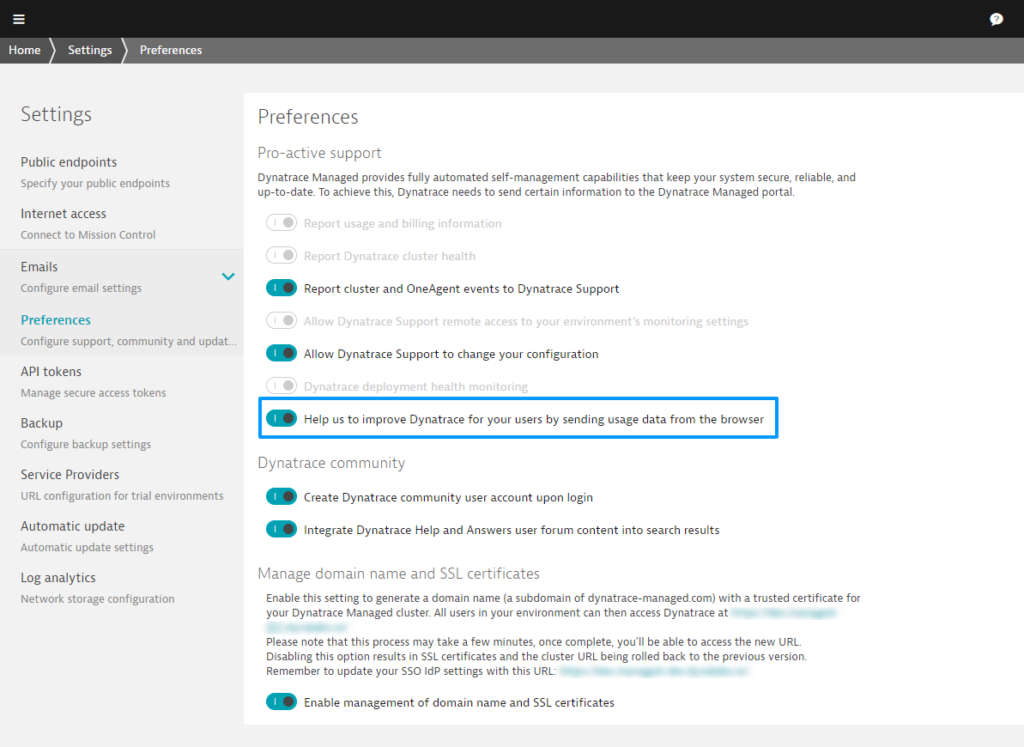Open Internet access settings
The image size is (1024, 747).
tap(63, 214)
